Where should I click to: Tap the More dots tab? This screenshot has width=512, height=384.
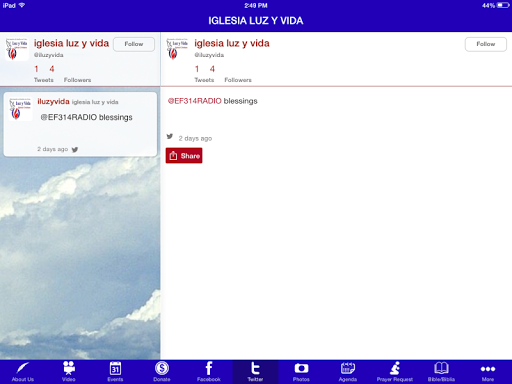click(x=488, y=372)
